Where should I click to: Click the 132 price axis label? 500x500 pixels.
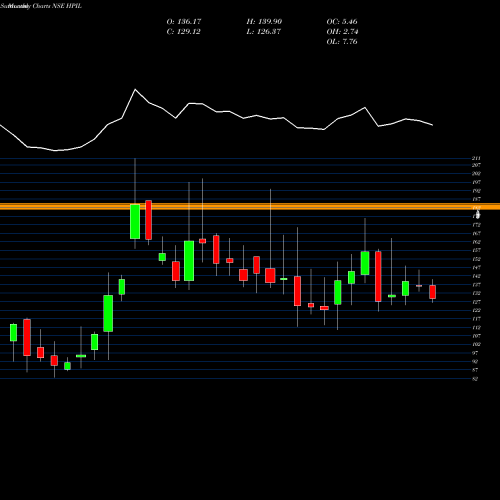476,293
